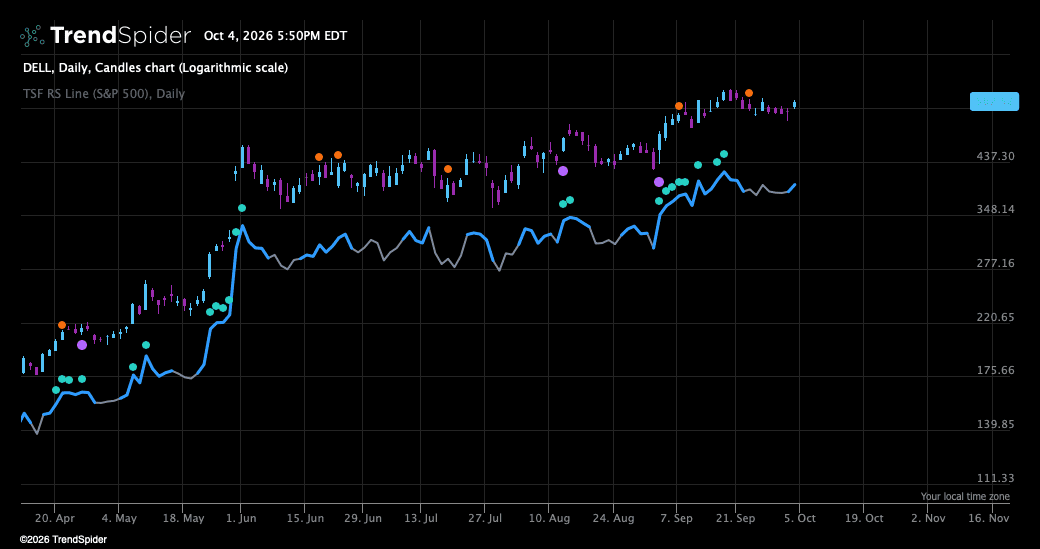Click the '24. Aug' date label
This screenshot has height=549, width=1040.
(614, 517)
